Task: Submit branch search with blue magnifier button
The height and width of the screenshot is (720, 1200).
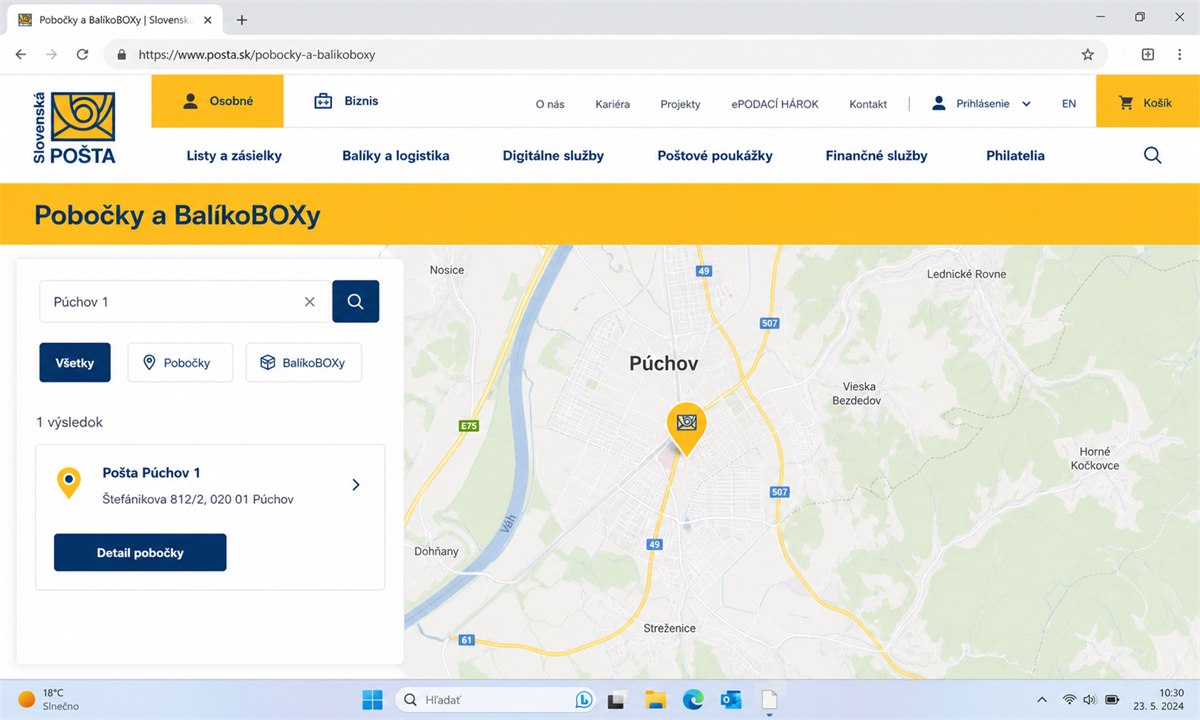Action: [x=355, y=301]
